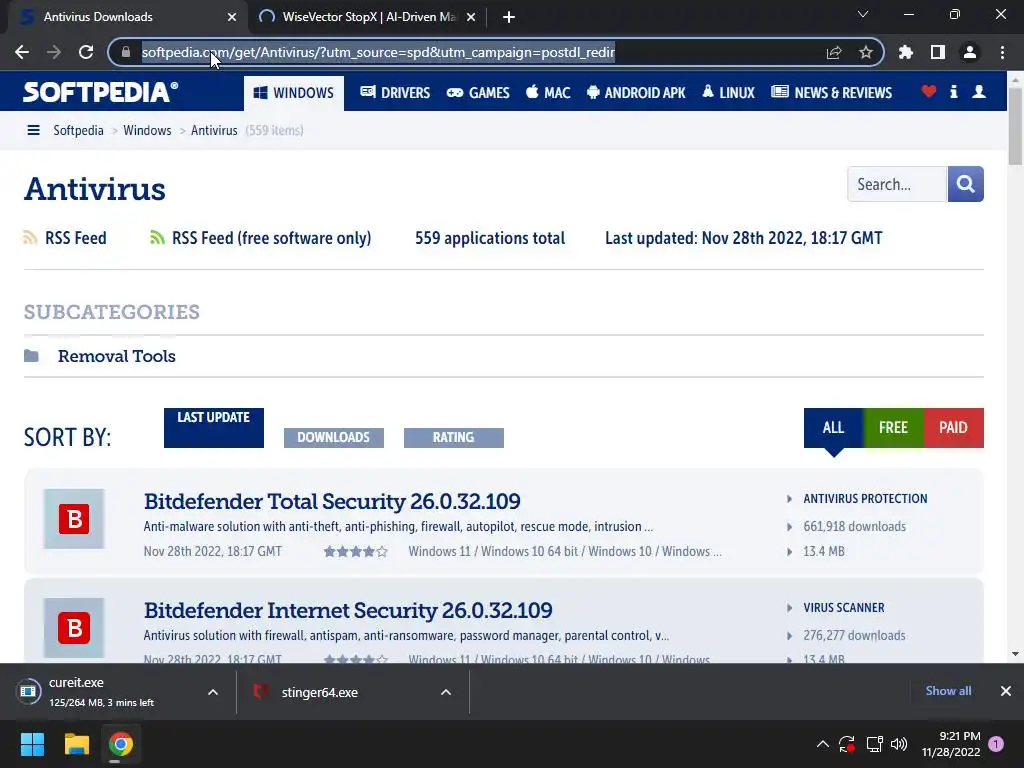Viewport: 1024px width, 768px height.
Task: Close the downloads bar
Action: [x=1006, y=691]
